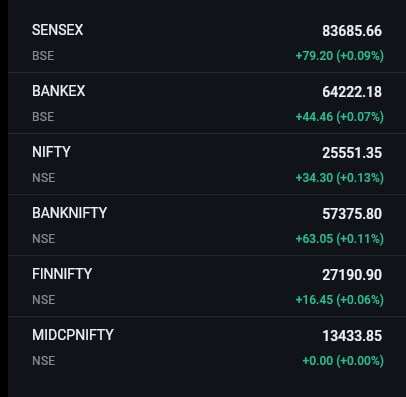Click the SENSEX price 83685.66
This screenshot has width=406, height=397.
(352, 31)
